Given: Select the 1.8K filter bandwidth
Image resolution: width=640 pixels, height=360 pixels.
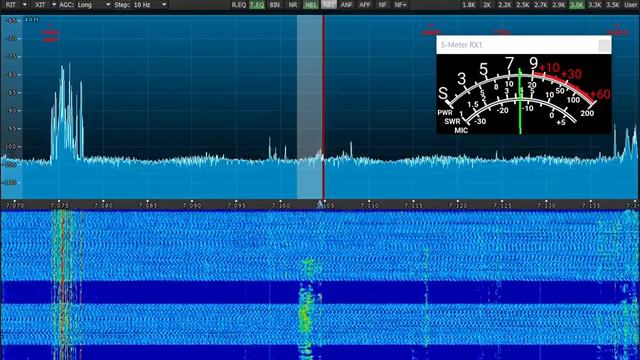Looking at the screenshot, I should pyautogui.click(x=469, y=5).
